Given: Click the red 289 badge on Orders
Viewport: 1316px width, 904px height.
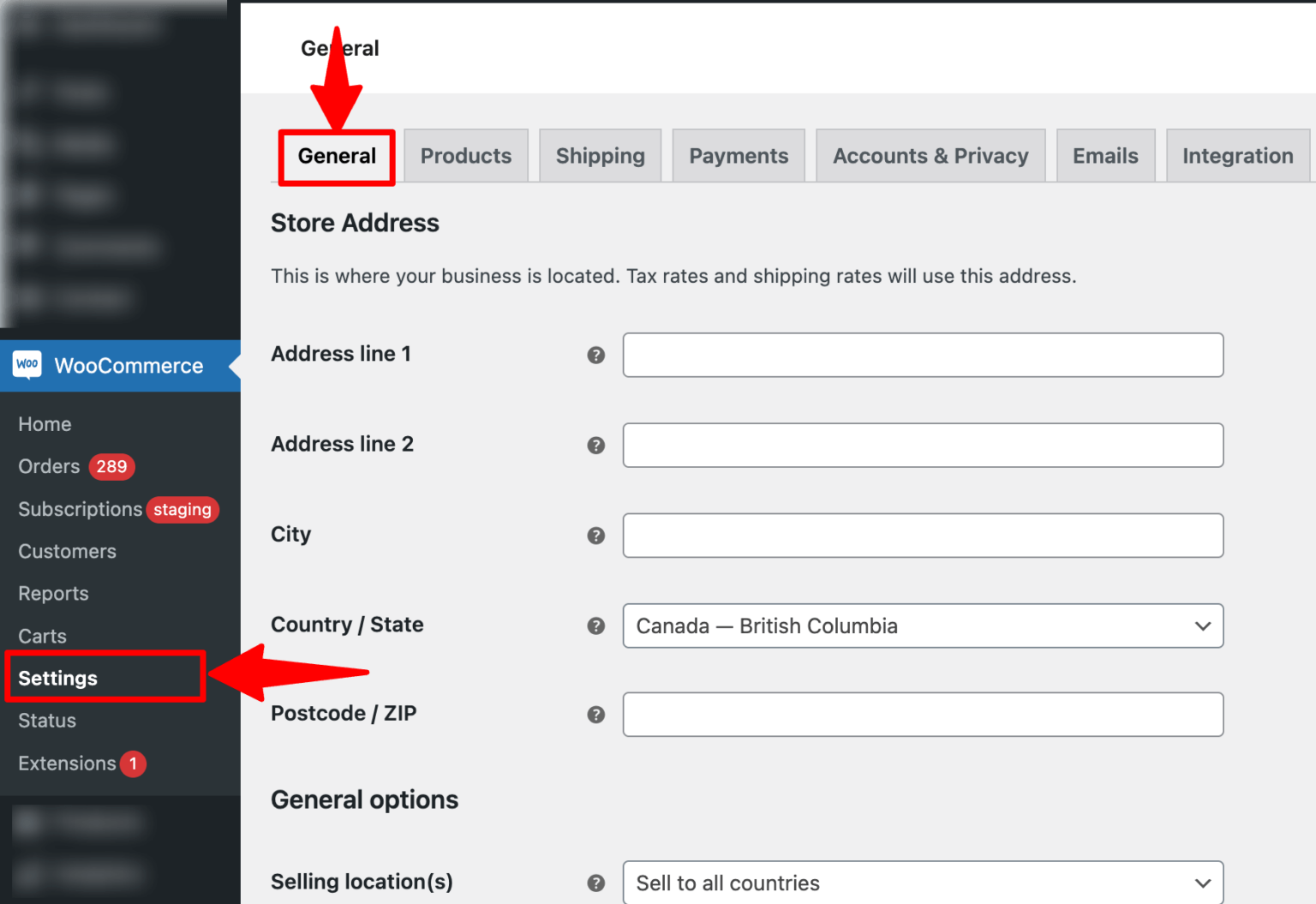Looking at the screenshot, I should click(x=111, y=466).
